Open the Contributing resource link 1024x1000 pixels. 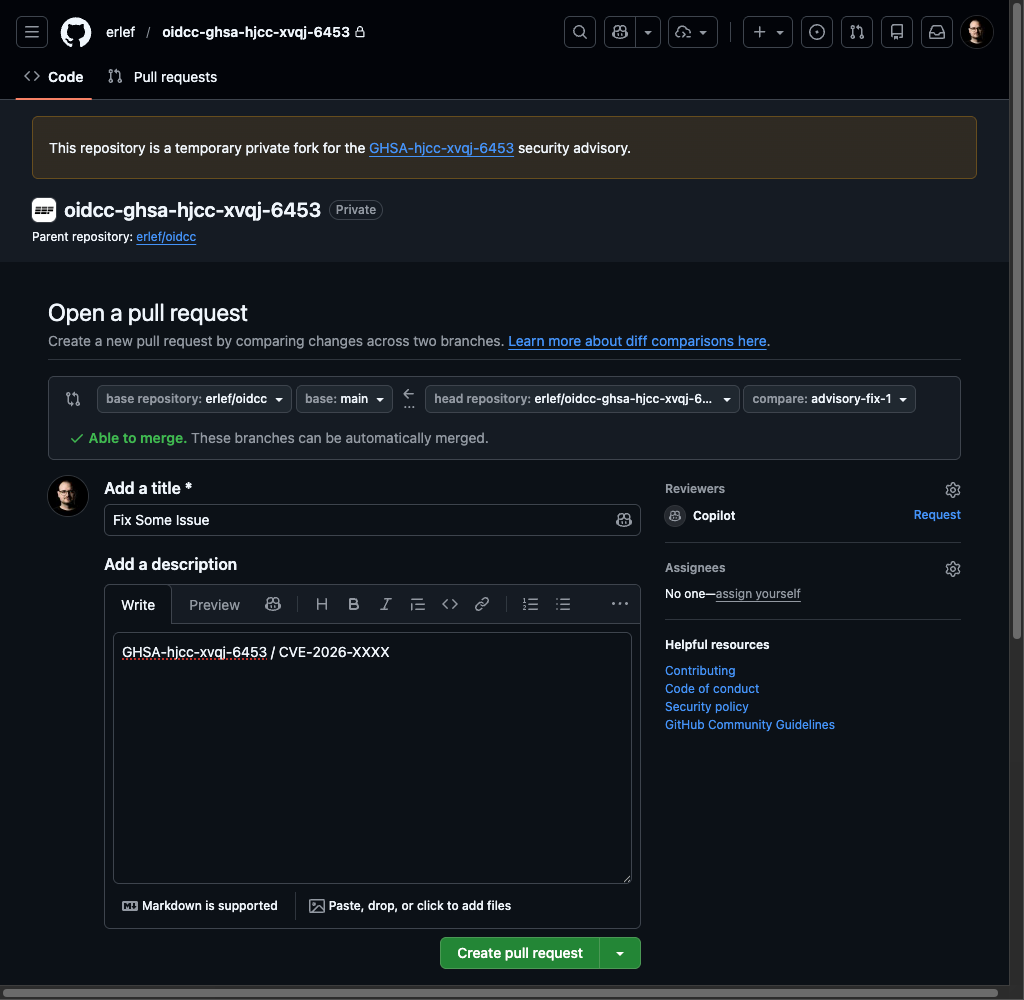point(699,671)
